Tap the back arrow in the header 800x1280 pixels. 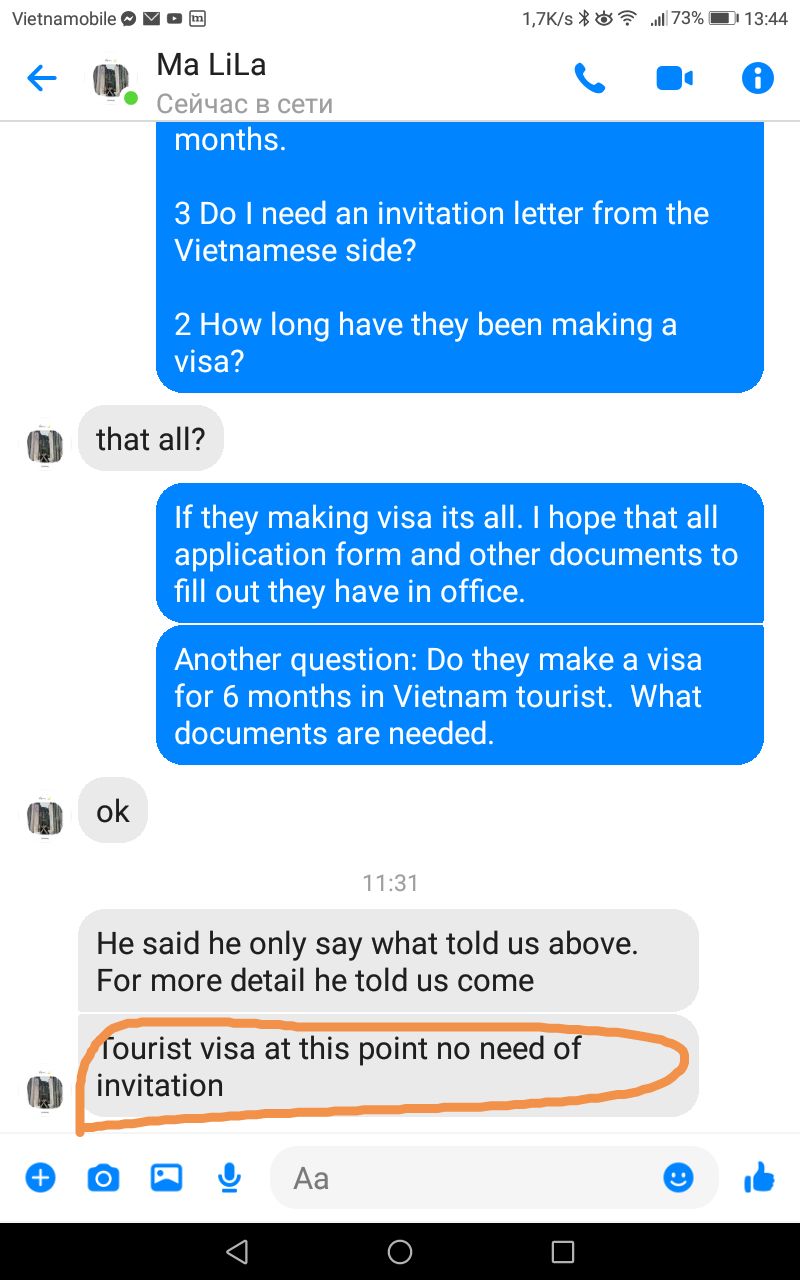[x=41, y=78]
